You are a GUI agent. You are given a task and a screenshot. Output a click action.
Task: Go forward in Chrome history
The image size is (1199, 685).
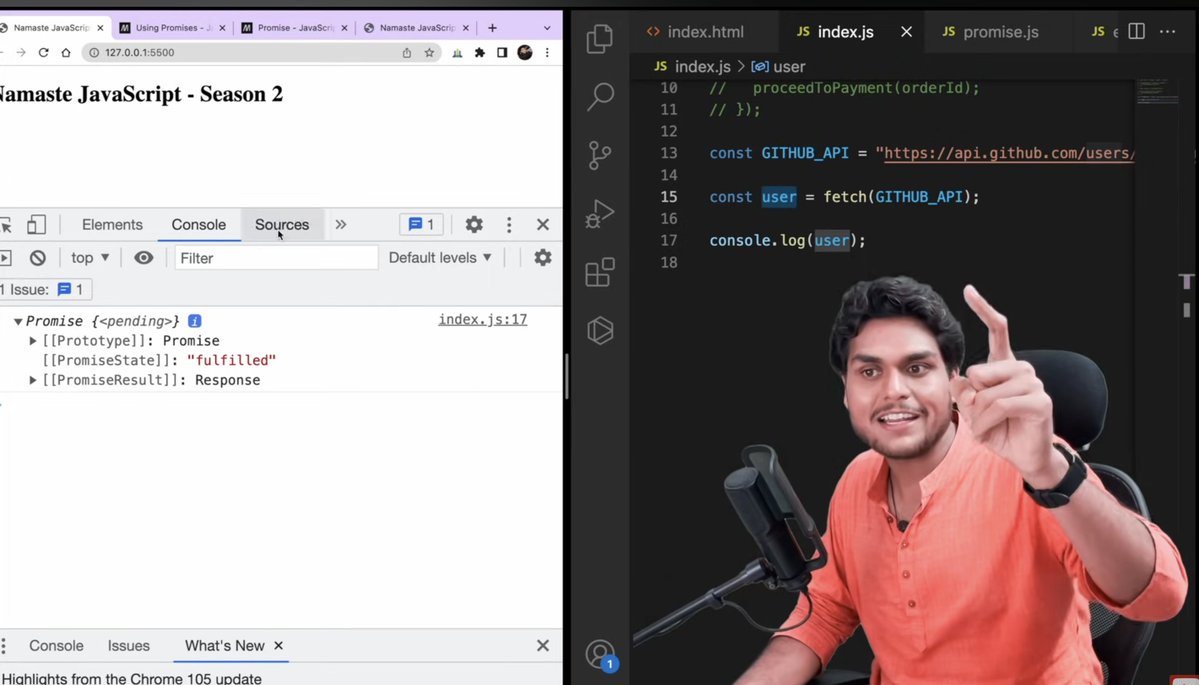pos(21,53)
